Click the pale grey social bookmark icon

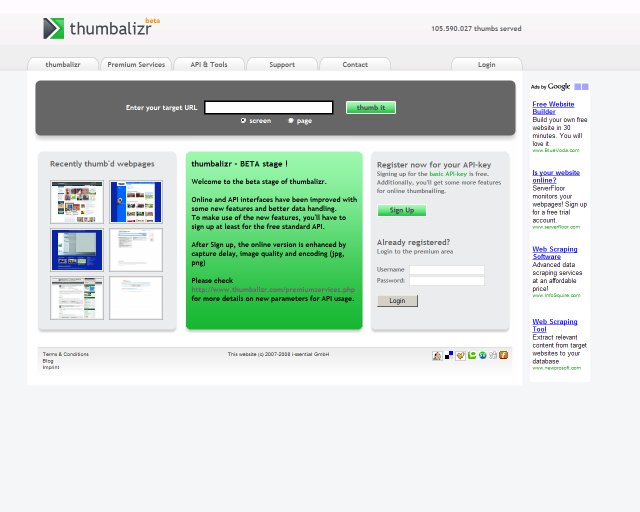(493, 355)
